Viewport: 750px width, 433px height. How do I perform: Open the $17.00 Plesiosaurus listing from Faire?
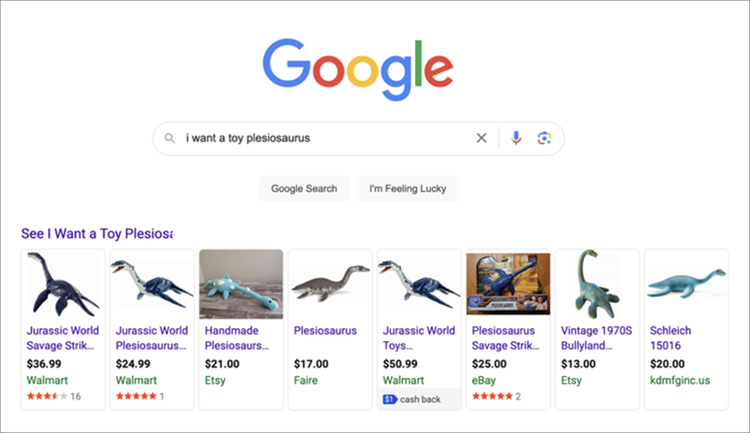click(x=326, y=330)
